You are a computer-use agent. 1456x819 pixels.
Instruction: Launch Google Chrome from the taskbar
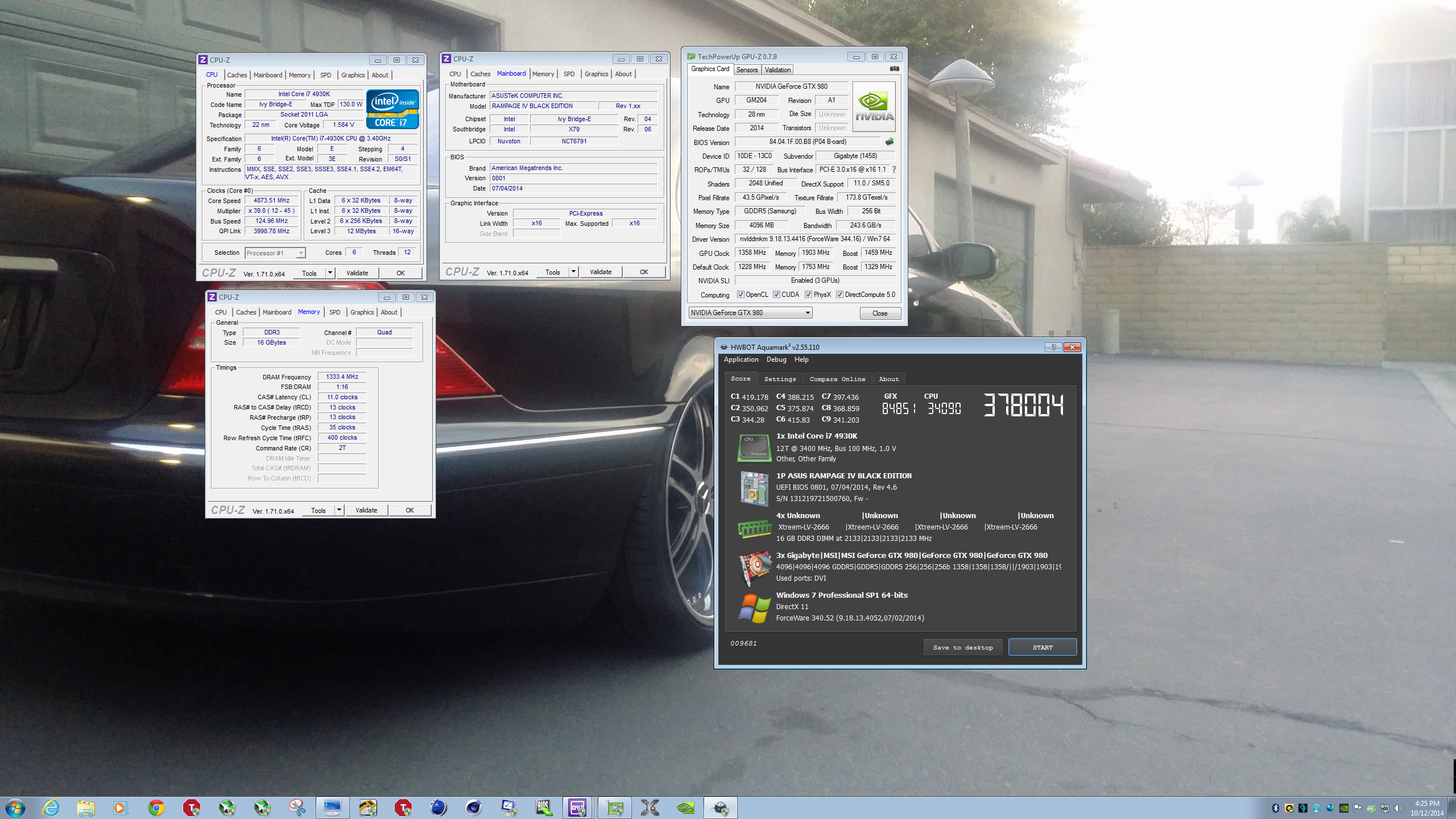tap(156, 808)
